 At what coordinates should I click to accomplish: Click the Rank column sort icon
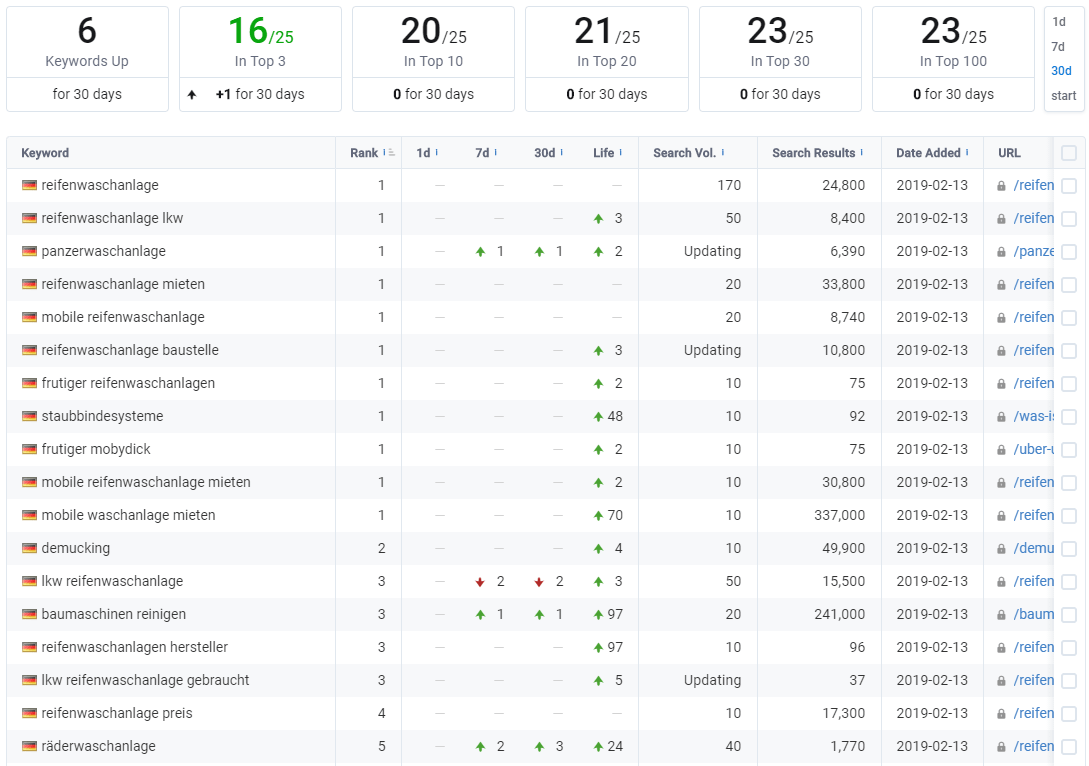(x=389, y=153)
